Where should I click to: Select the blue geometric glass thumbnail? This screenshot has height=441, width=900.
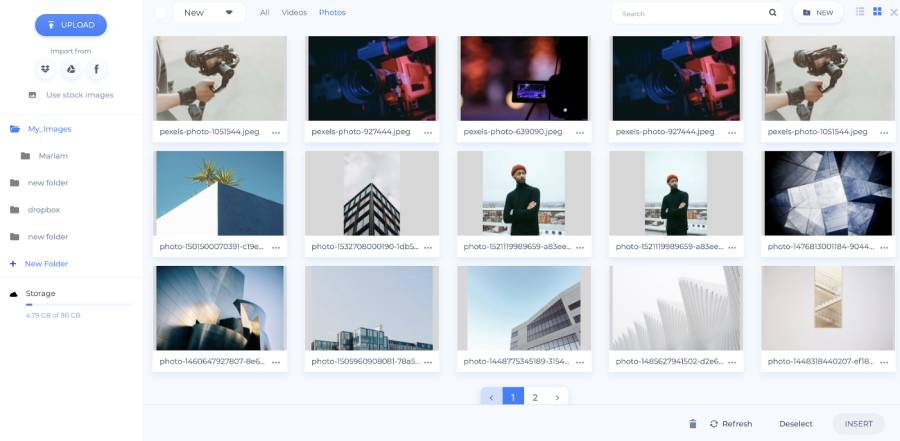pyautogui.click(x=828, y=193)
